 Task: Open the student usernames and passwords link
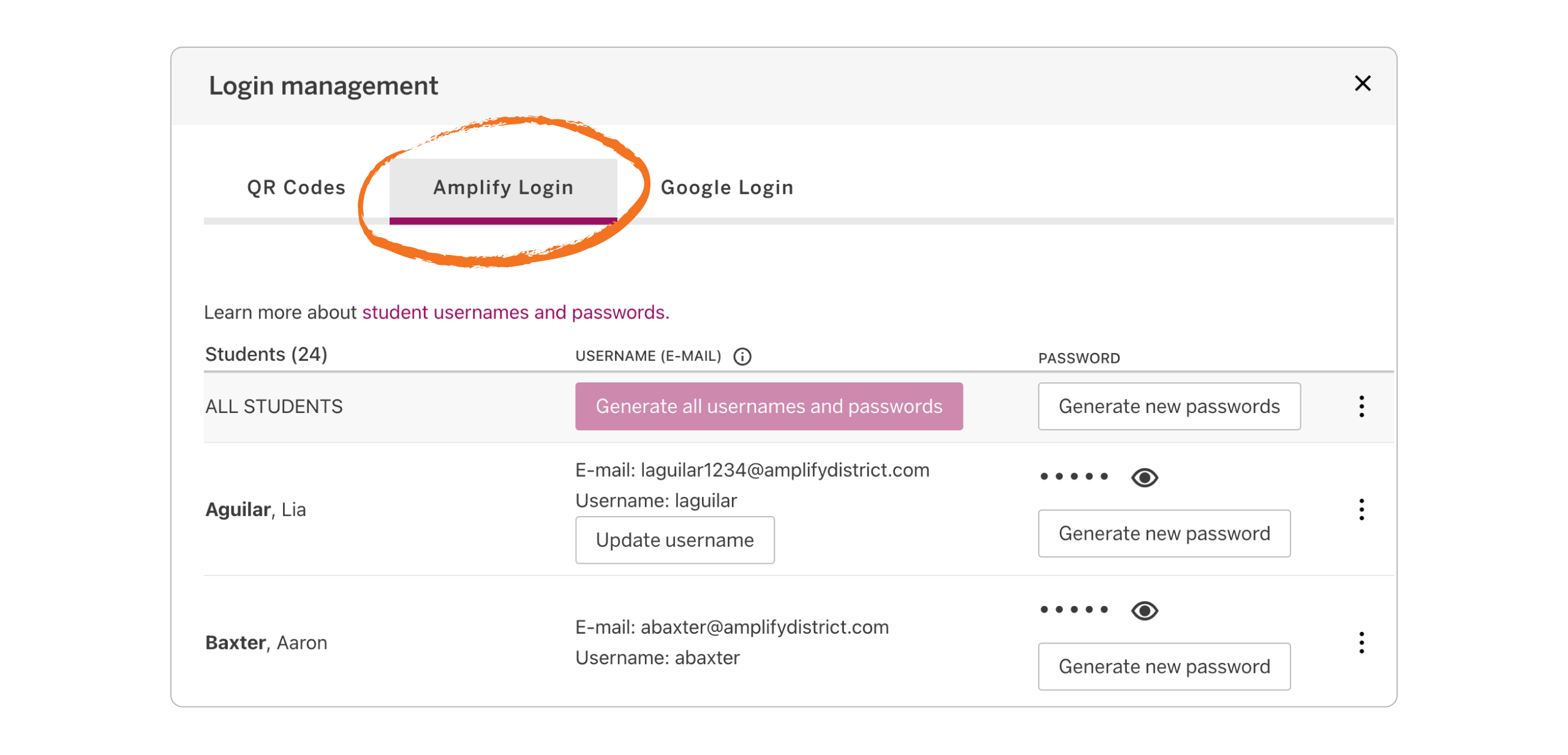[x=516, y=312]
